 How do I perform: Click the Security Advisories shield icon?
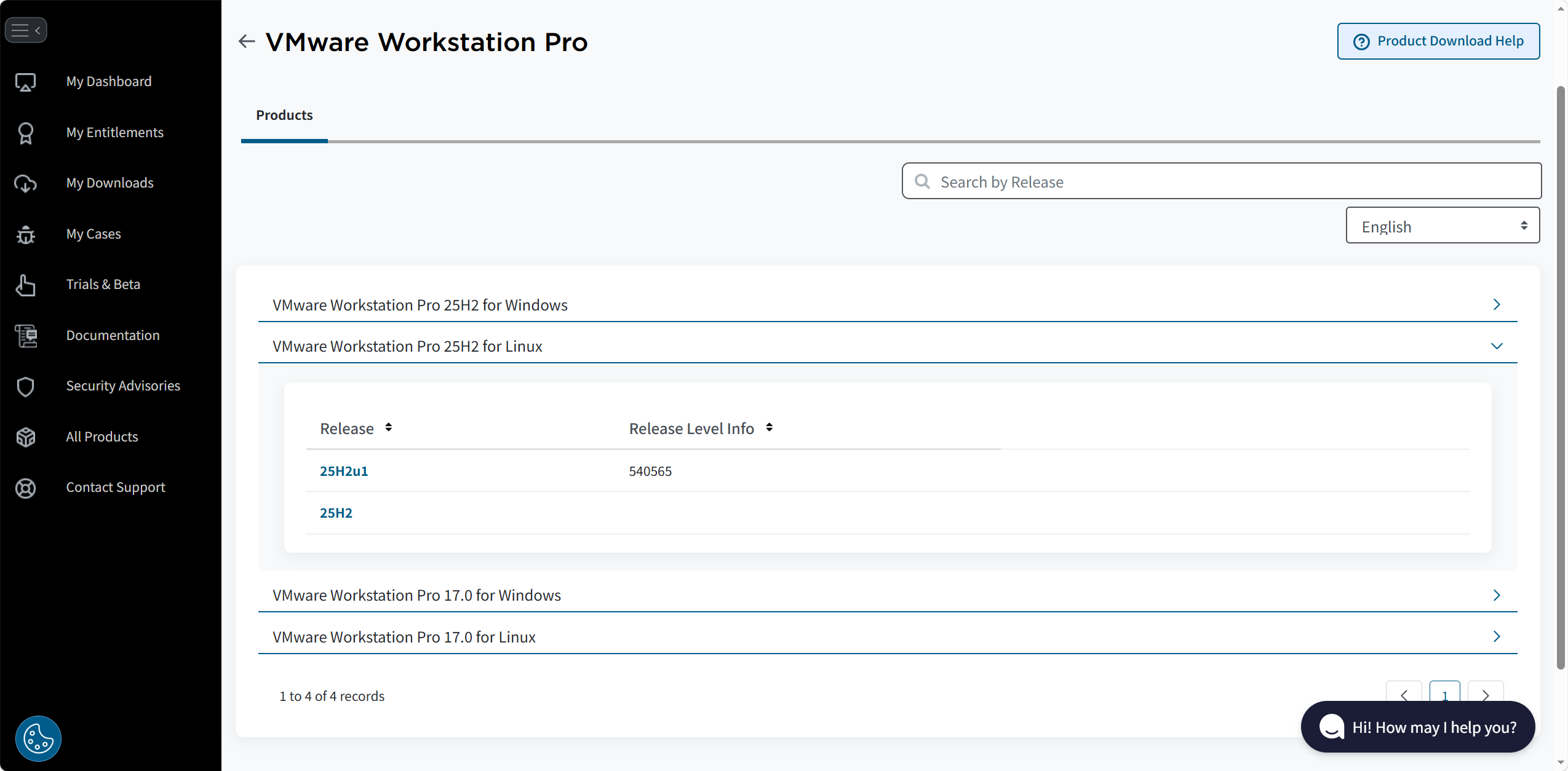[25, 386]
